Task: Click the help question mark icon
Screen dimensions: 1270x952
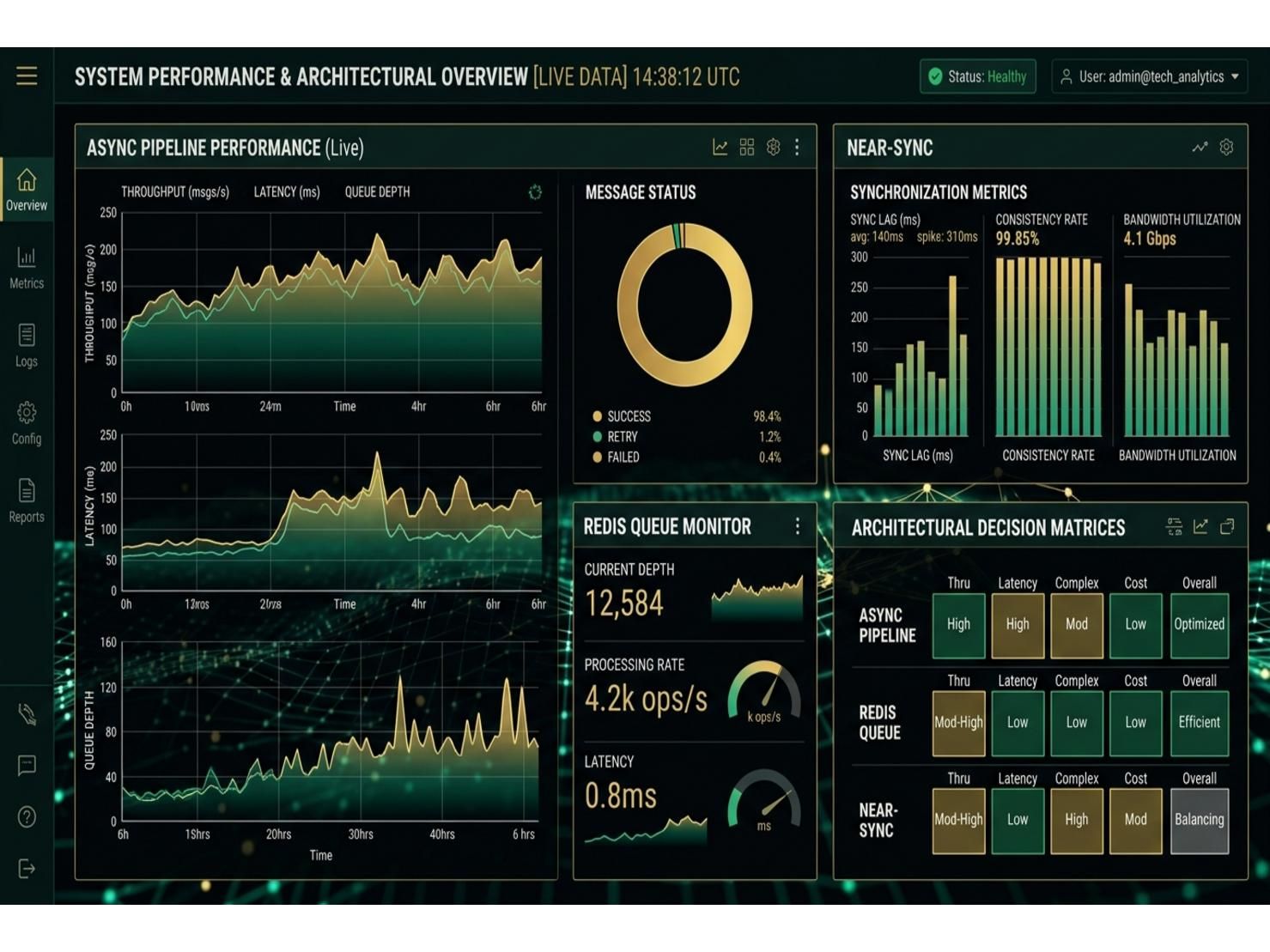Action: (27, 816)
